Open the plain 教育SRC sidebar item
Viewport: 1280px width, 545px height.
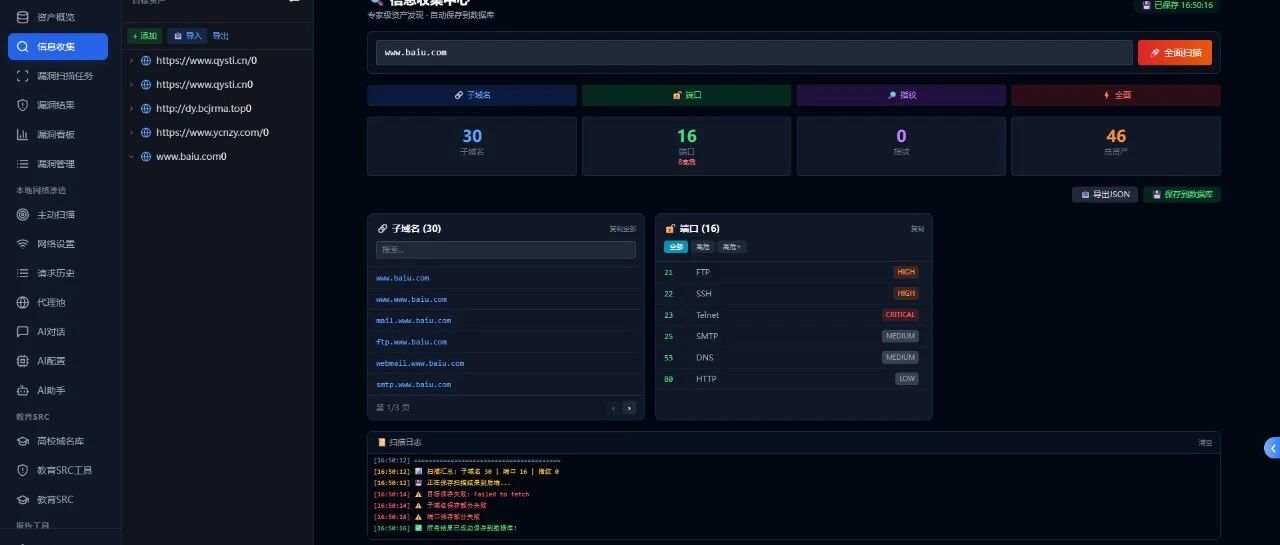60,499
